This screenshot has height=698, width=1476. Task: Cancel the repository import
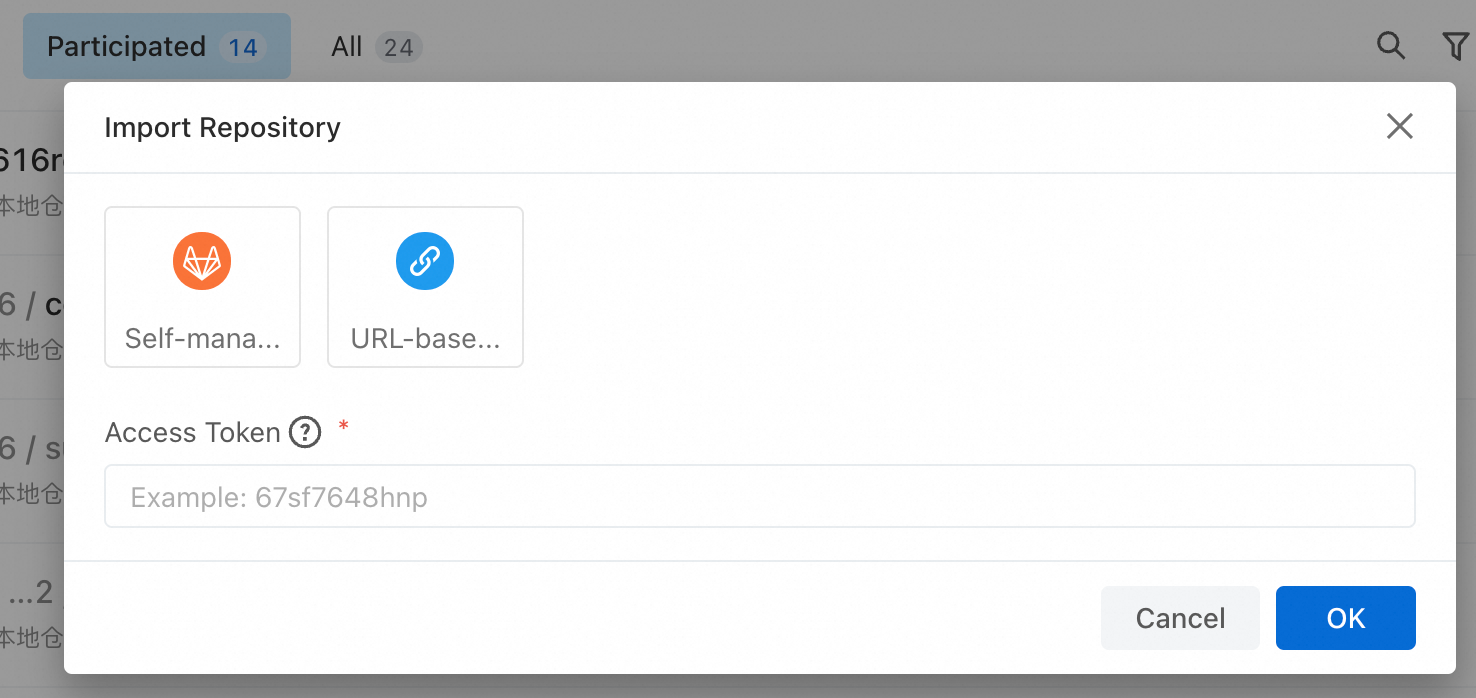(x=1180, y=618)
